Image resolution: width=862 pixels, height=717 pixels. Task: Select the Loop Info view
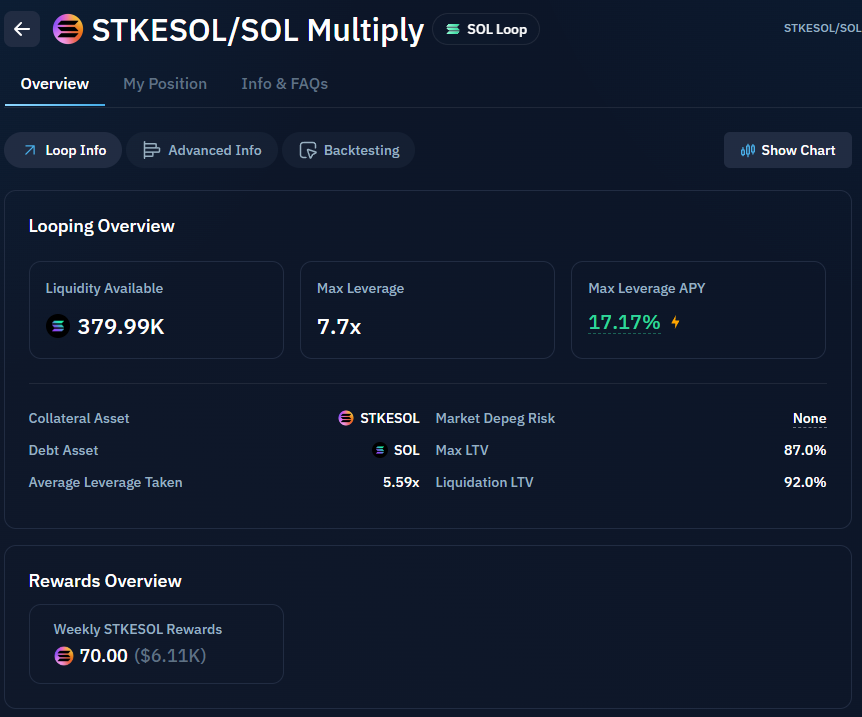pyautogui.click(x=63, y=150)
